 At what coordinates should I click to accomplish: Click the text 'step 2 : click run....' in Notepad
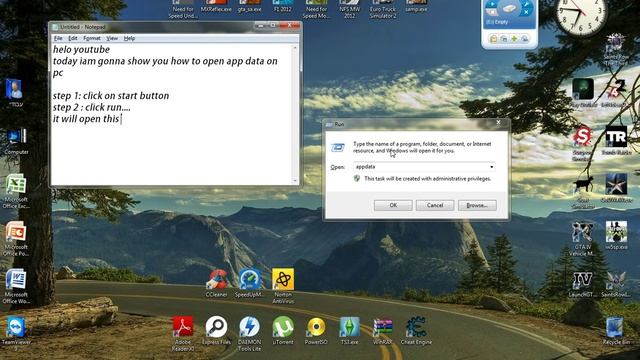(91, 107)
